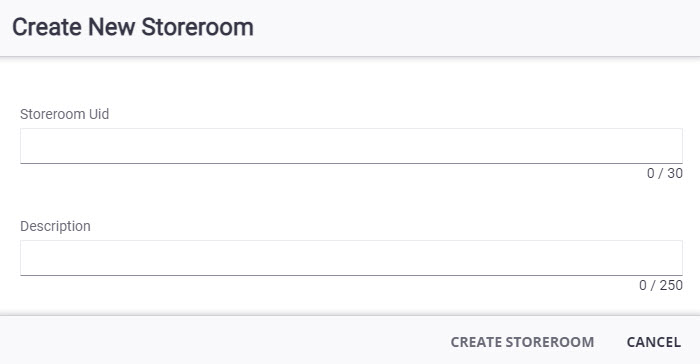Place cursor in the 30-character Uid field
The image size is (700, 364).
(x=351, y=146)
